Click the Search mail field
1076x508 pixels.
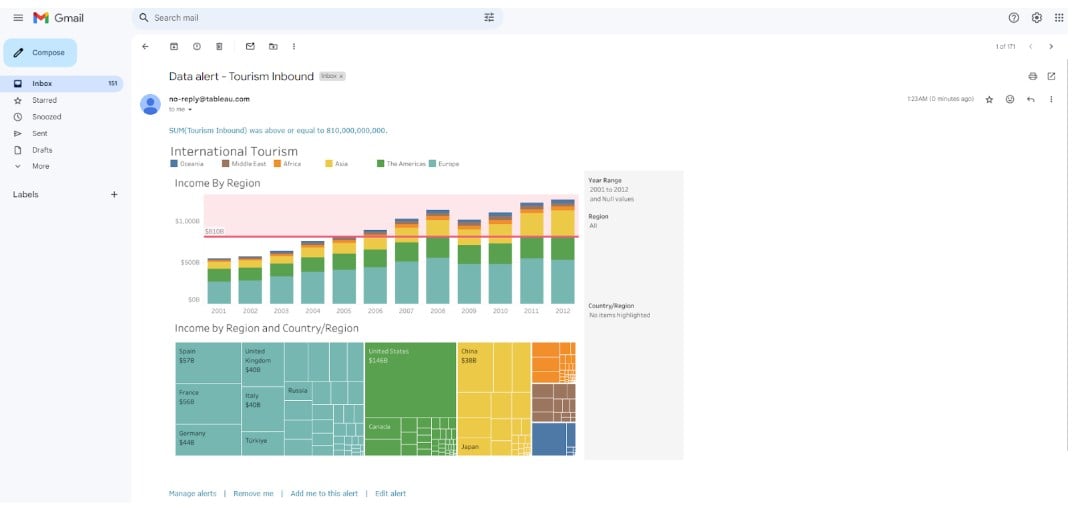pos(300,18)
